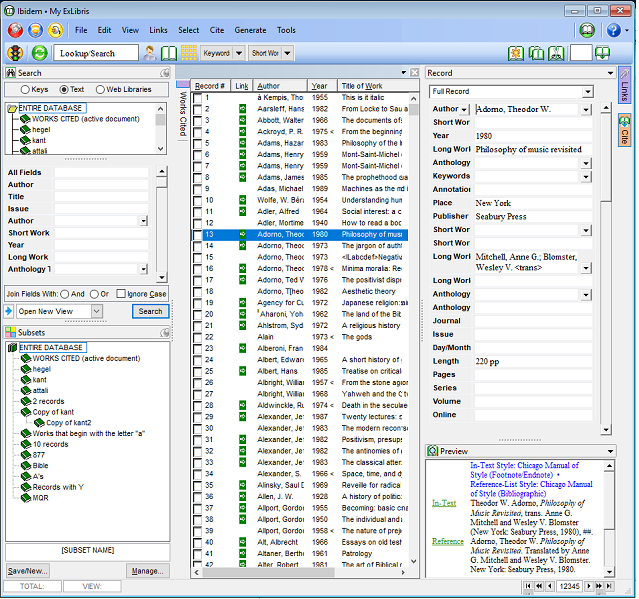Open the Generate menu
The image size is (639, 599).
(x=250, y=30)
